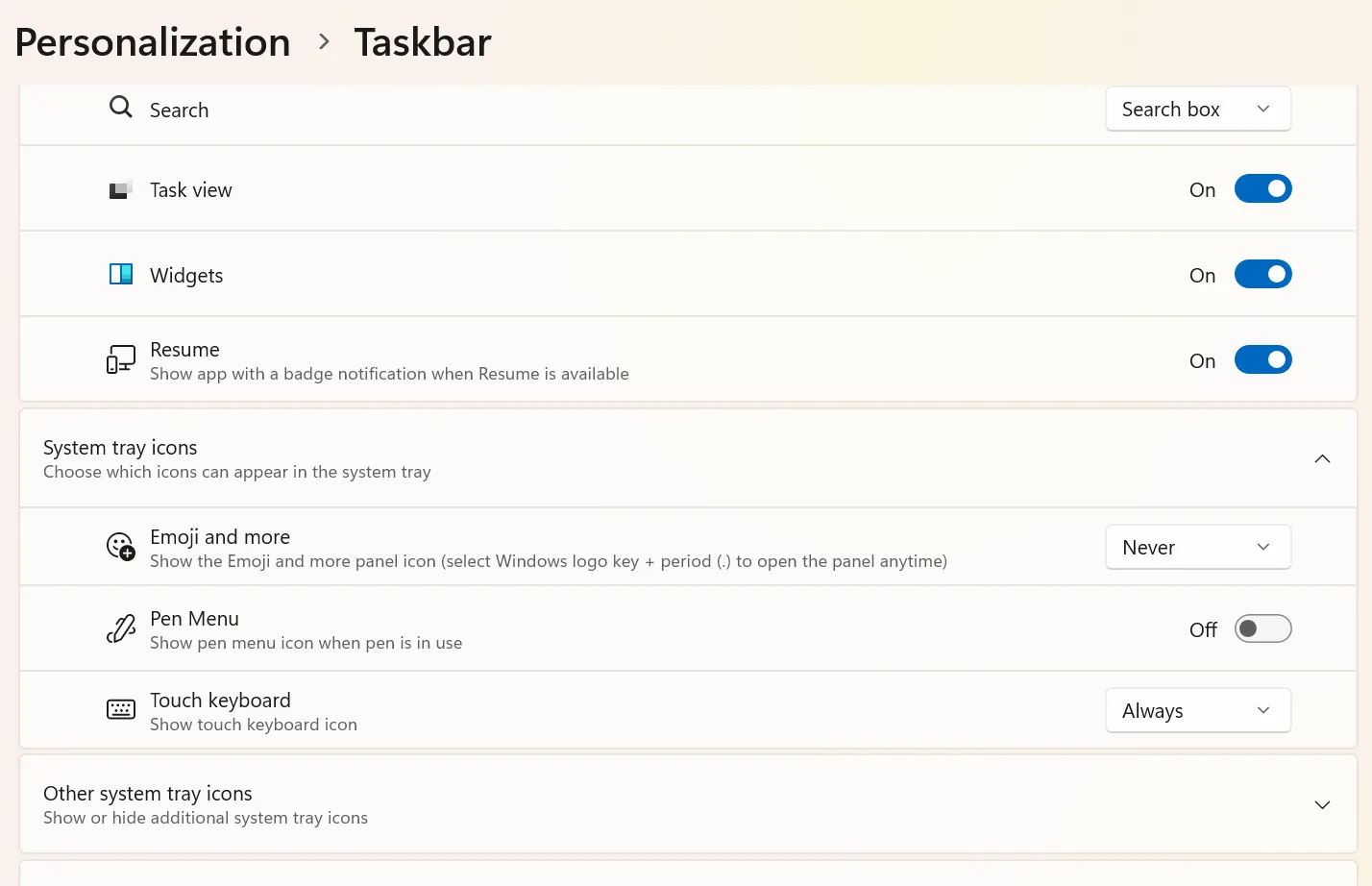Viewport: 1372px width, 886px height.
Task: Disable the Widgets toggle
Action: [1262, 275]
